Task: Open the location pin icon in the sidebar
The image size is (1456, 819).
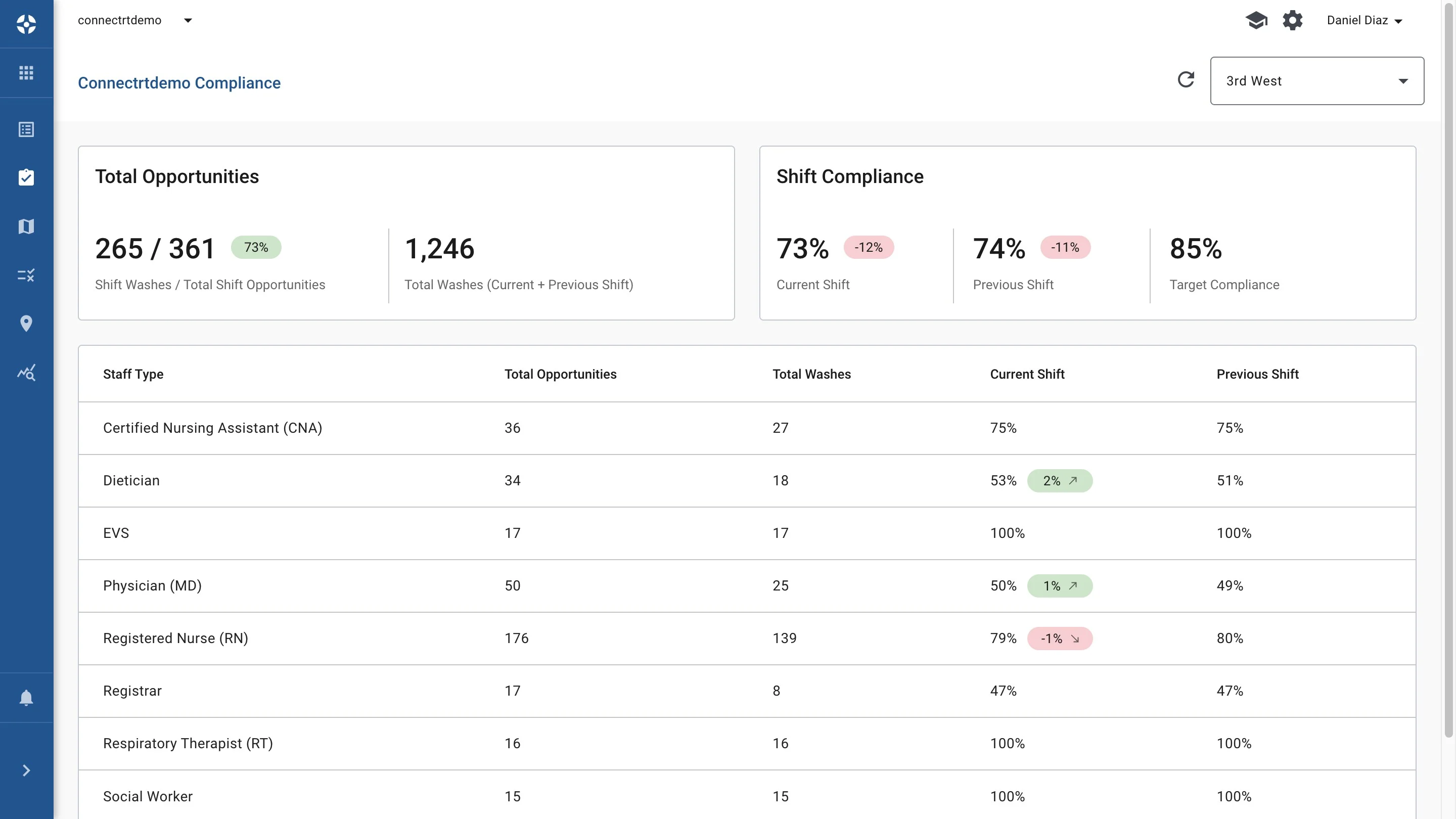Action: tap(26, 324)
